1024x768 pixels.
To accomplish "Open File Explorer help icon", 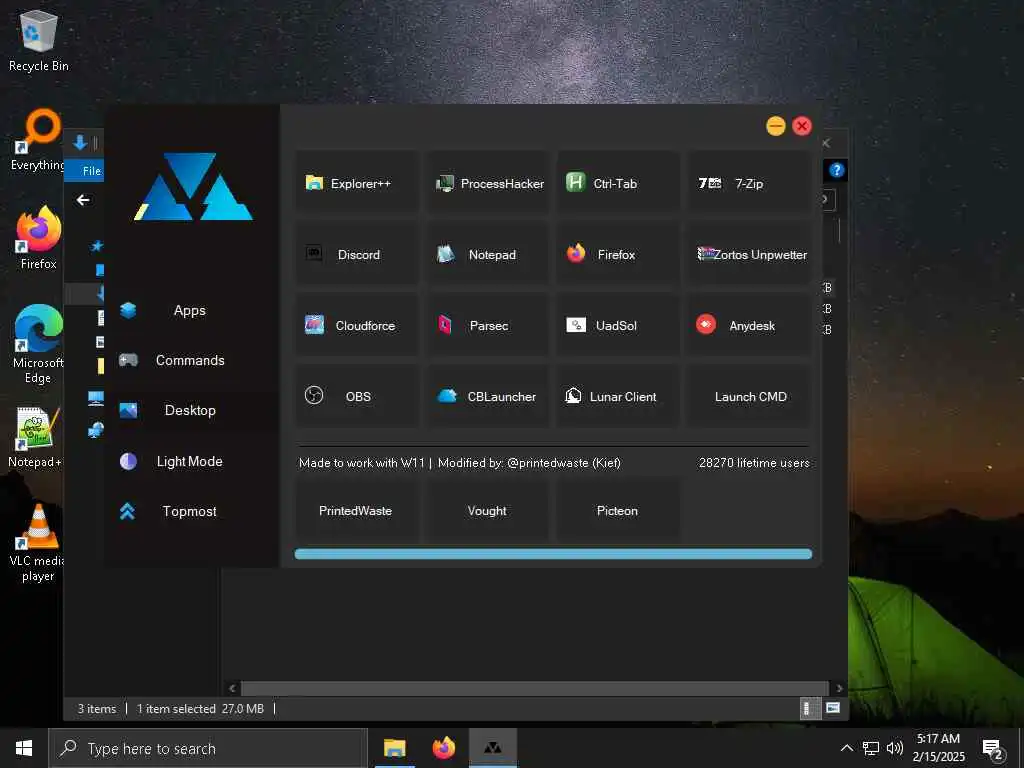I will (x=837, y=170).
